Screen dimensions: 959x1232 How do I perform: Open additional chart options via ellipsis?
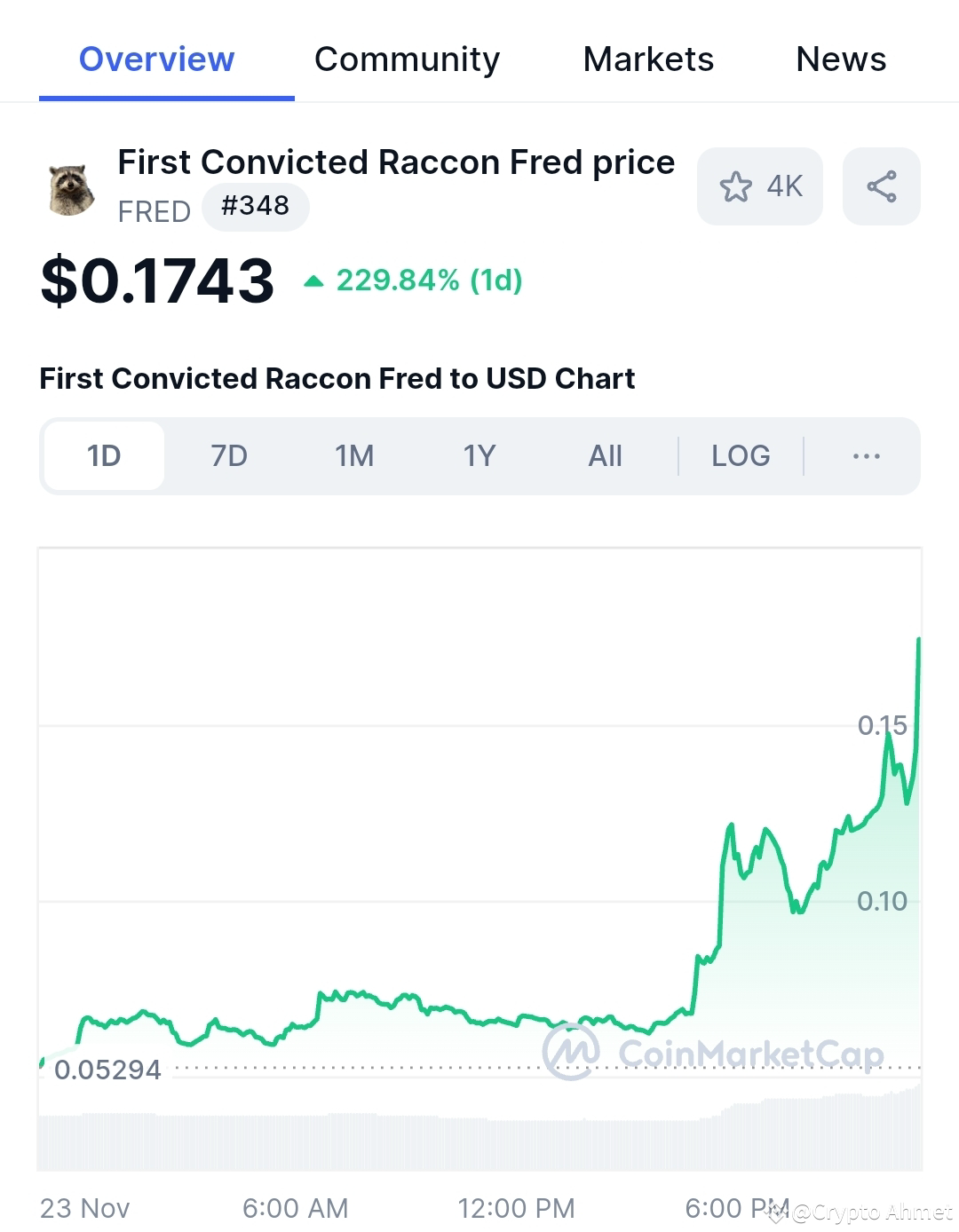pyautogui.click(x=866, y=455)
